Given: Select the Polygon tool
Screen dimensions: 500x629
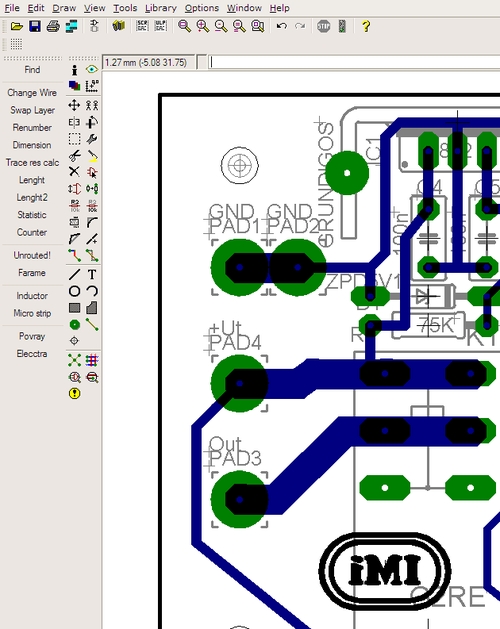Looking at the screenshot, I should (x=92, y=308).
